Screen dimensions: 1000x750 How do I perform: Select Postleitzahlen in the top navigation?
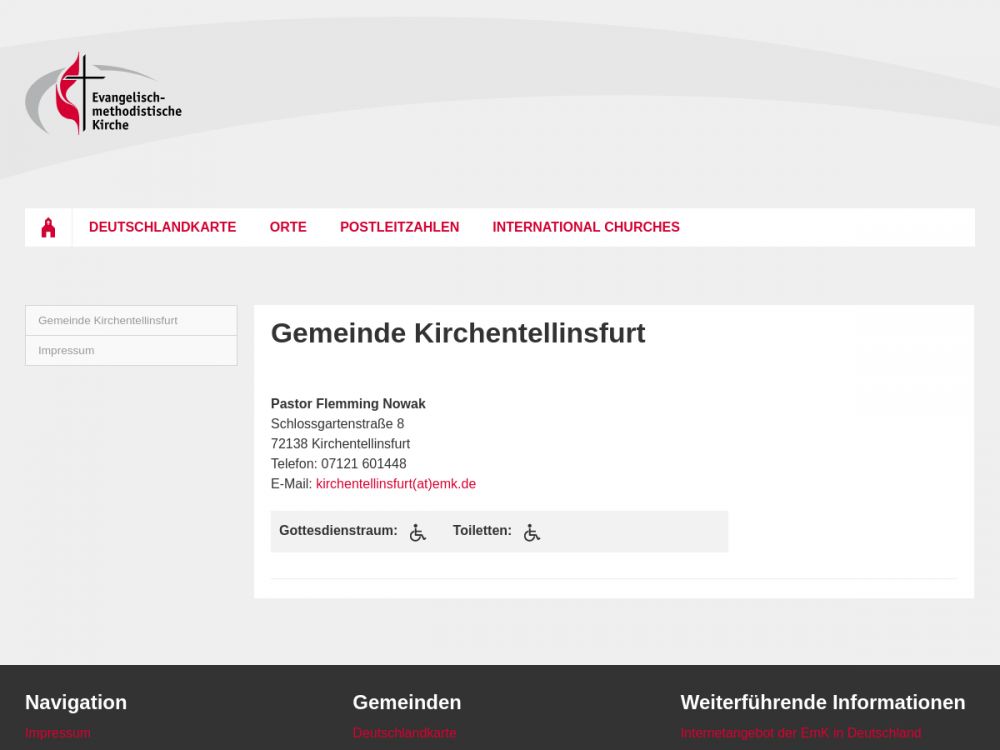click(x=399, y=227)
